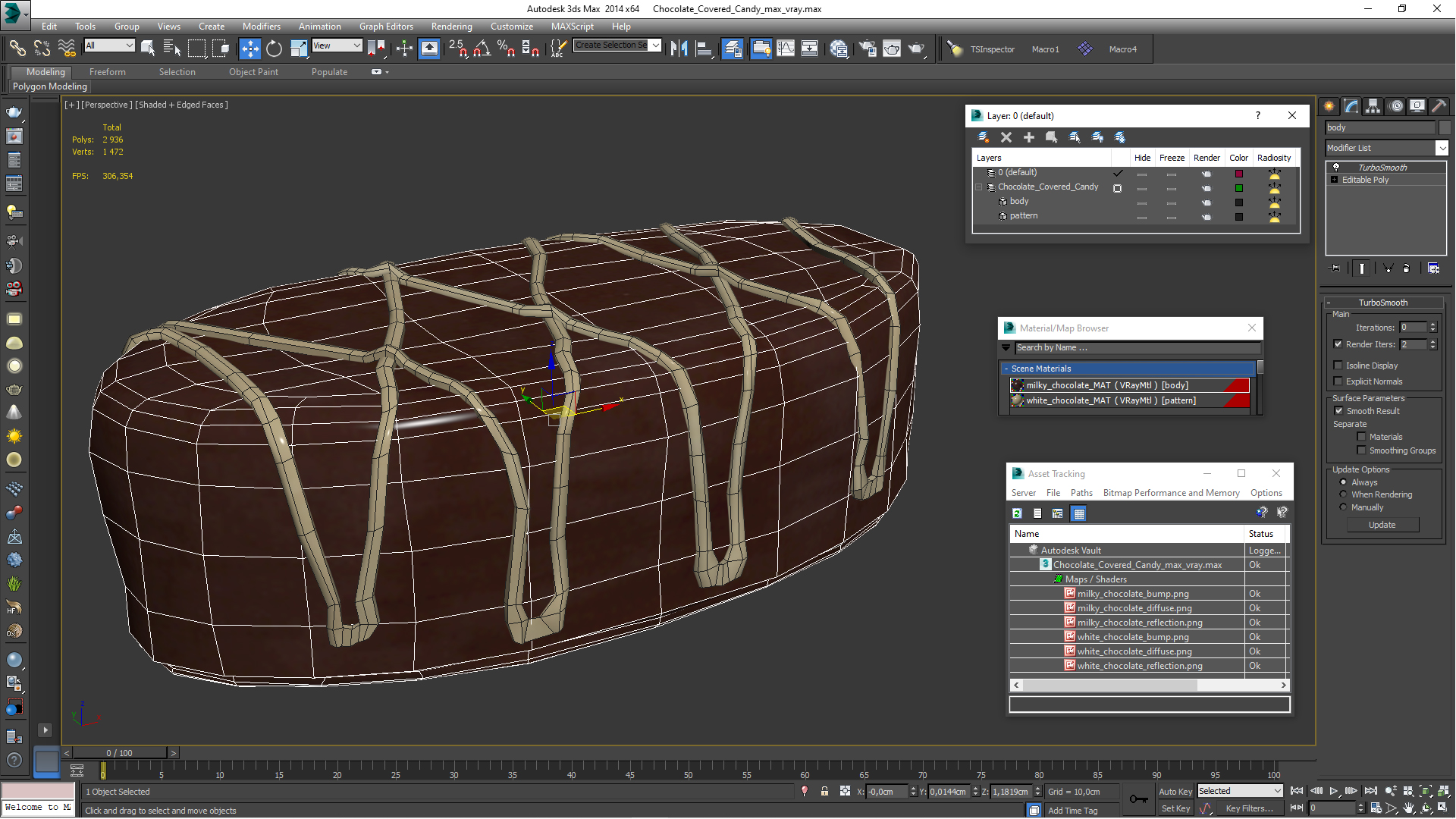Viewport: 1456px width, 819px height.
Task: Open the MAXScript menu
Action: click(572, 26)
